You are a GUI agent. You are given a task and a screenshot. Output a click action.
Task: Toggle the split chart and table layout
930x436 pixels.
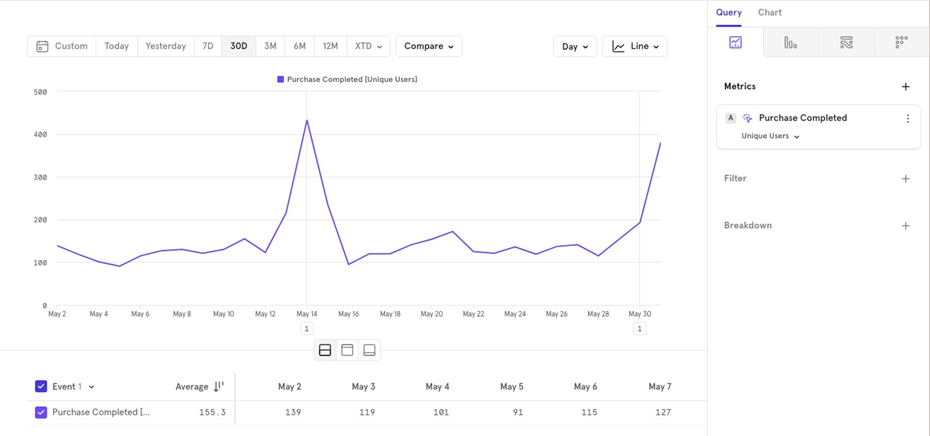325,350
